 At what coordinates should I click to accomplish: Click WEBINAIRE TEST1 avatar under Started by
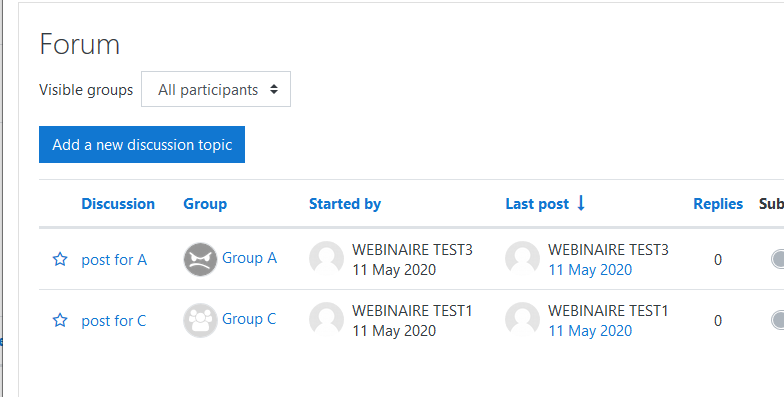coord(326,320)
